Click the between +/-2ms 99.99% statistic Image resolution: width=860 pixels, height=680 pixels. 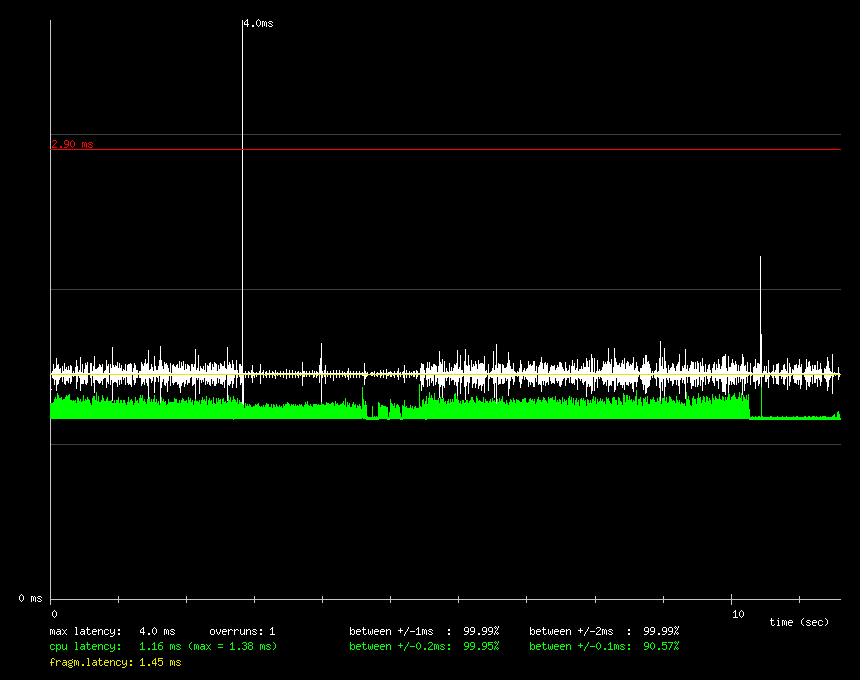(604, 631)
